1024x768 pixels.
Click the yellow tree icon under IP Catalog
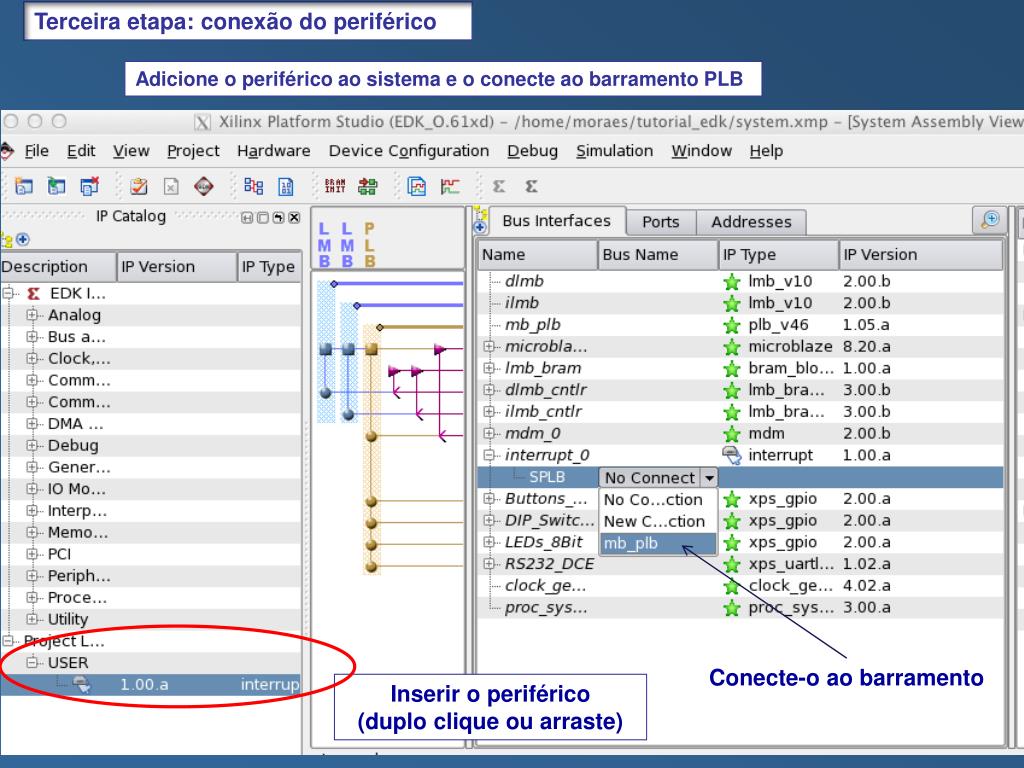(x=7, y=240)
